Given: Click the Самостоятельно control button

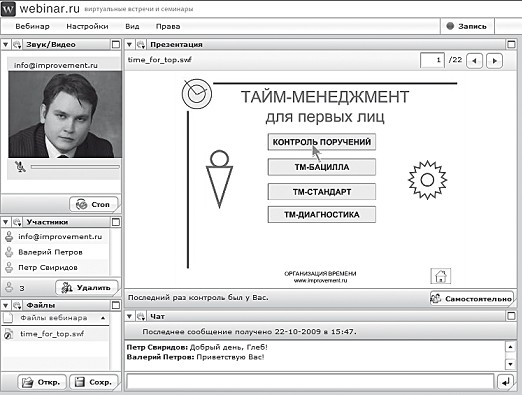Looking at the screenshot, I should [472, 299].
